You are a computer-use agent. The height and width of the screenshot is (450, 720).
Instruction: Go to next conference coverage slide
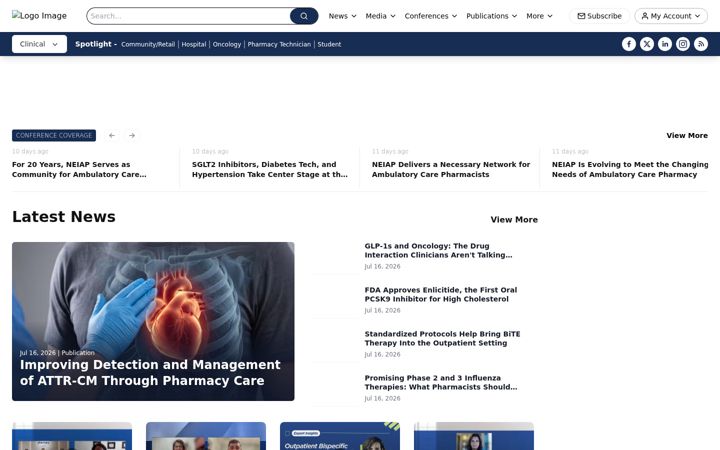132,135
